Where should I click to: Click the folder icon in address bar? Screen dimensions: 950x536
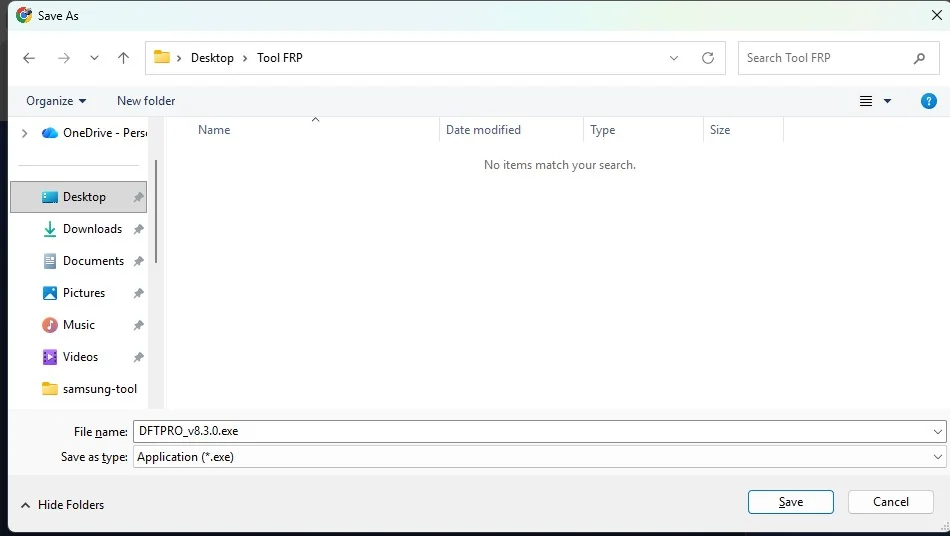click(162, 58)
